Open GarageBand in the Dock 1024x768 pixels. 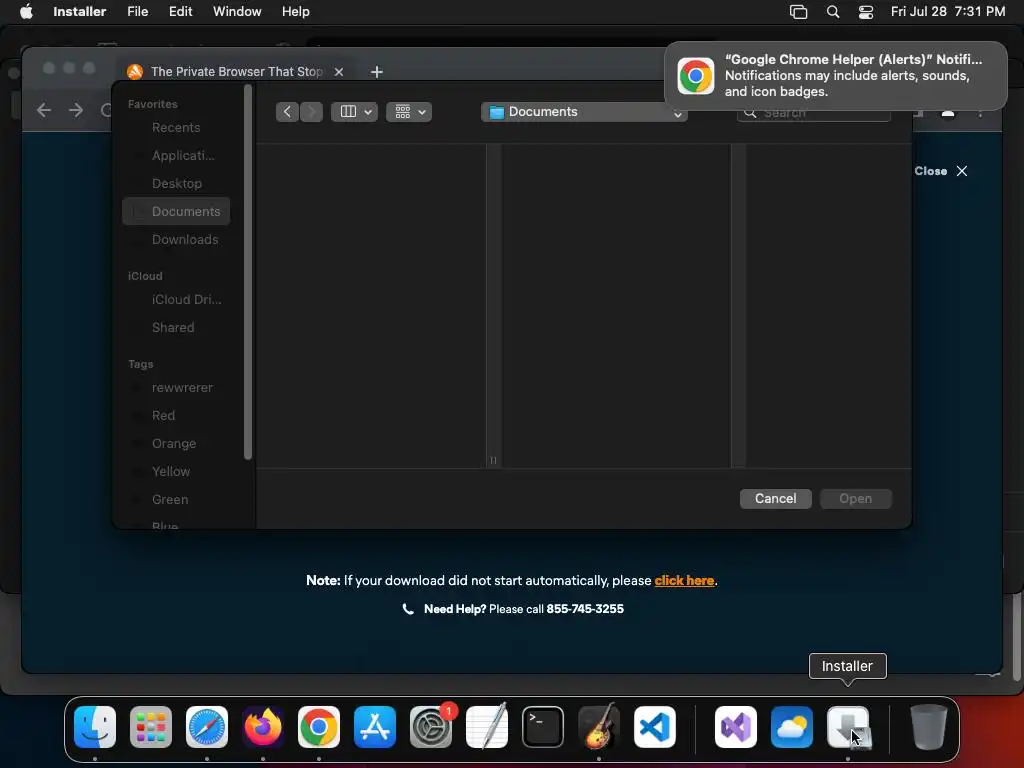598,727
